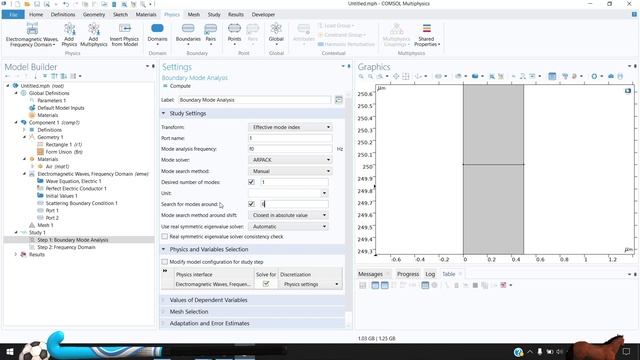The width and height of the screenshot is (640, 360).
Task: Click the Windows Start button
Action: [9, 351]
